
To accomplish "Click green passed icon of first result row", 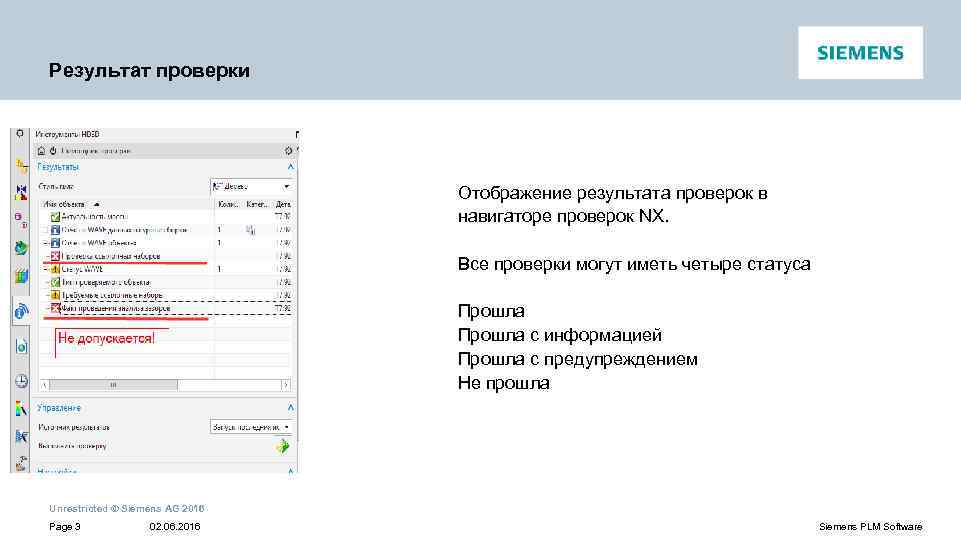I will click(55, 216).
